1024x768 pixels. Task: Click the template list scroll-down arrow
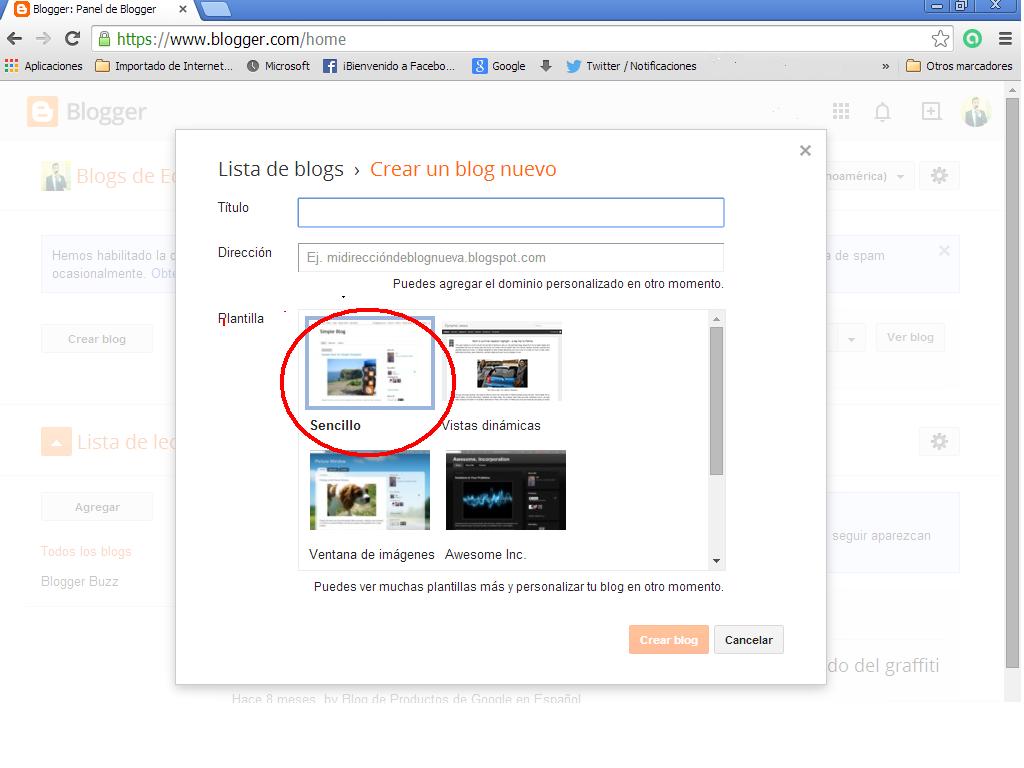point(716,561)
